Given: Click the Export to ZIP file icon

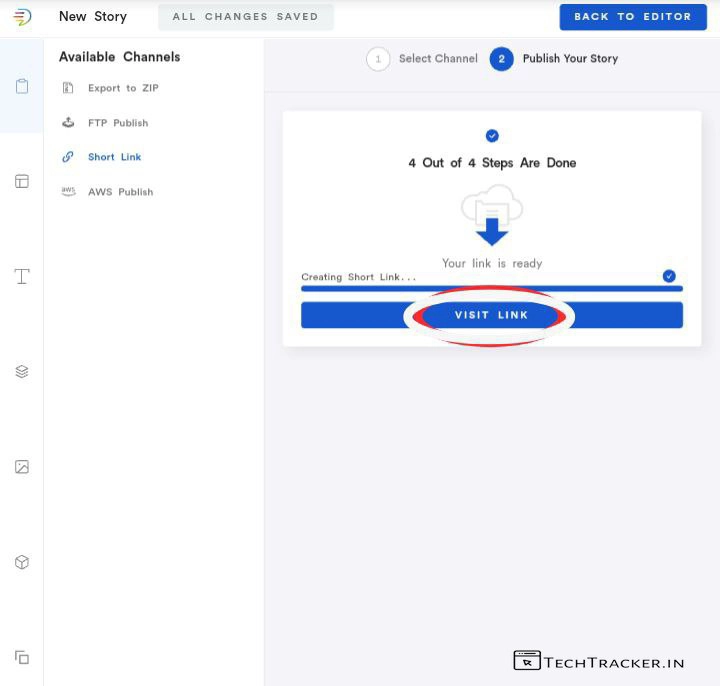Looking at the screenshot, I should pyautogui.click(x=68, y=88).
